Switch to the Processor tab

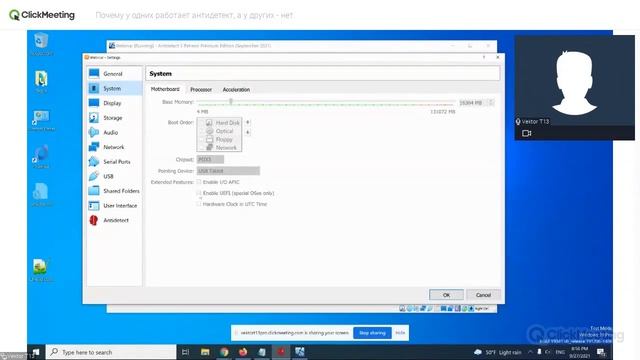pyautogui.click(x=201, y=89)
